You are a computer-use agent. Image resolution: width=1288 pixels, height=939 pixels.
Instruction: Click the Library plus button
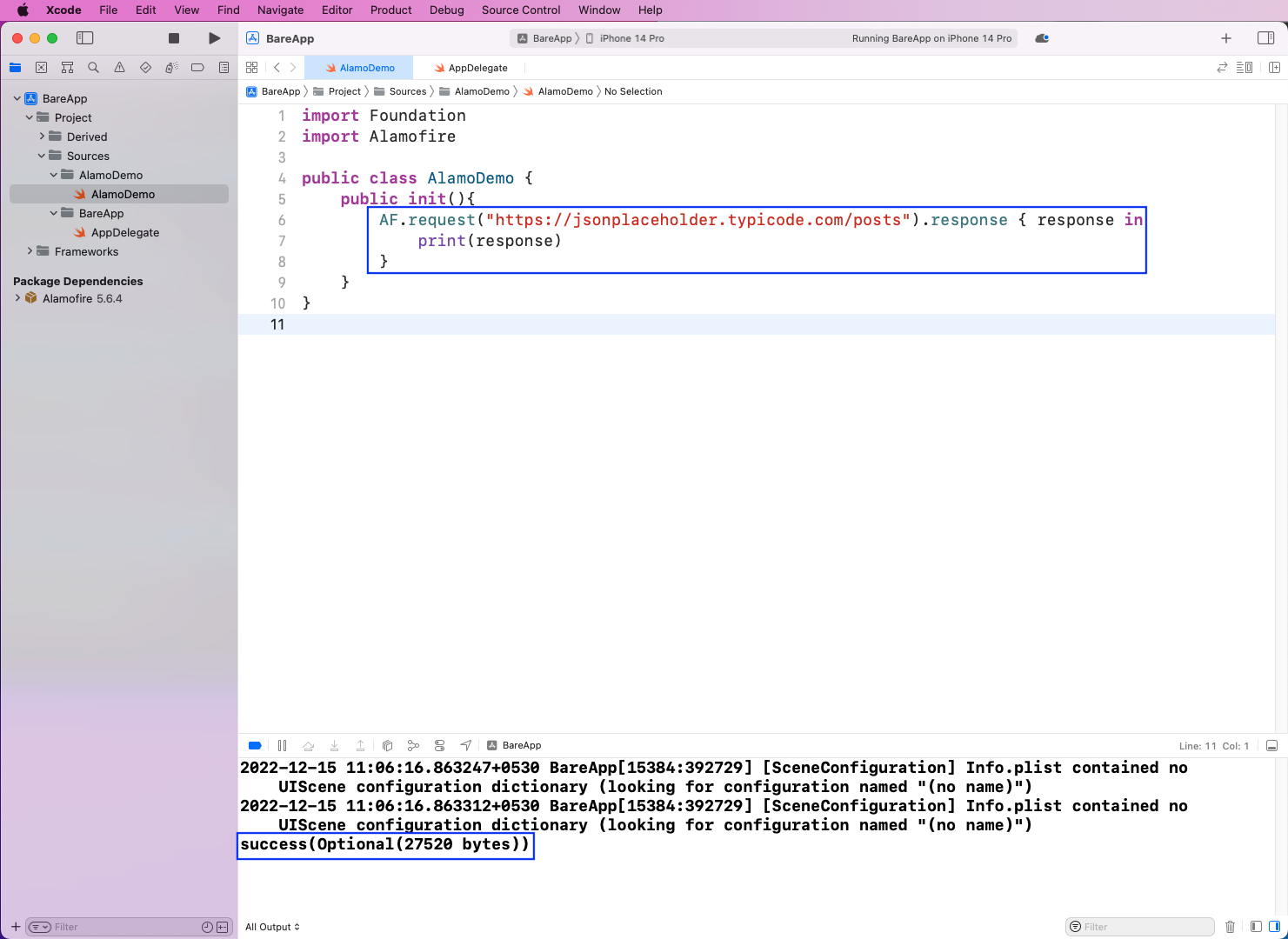pyautogui.click(x=1226, y=38)
